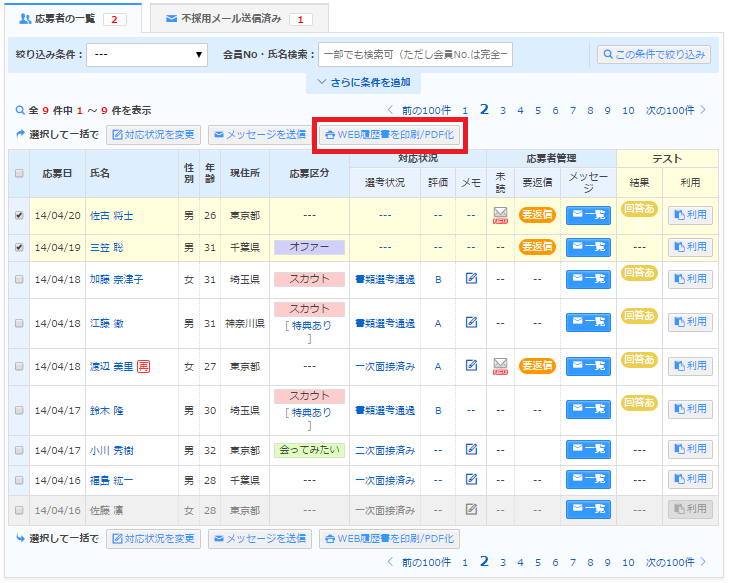This screenshot has width=730, height=583.
Task: Click 回答あり badge for 加藤 奈津子
Action: (x=639, y=273)
